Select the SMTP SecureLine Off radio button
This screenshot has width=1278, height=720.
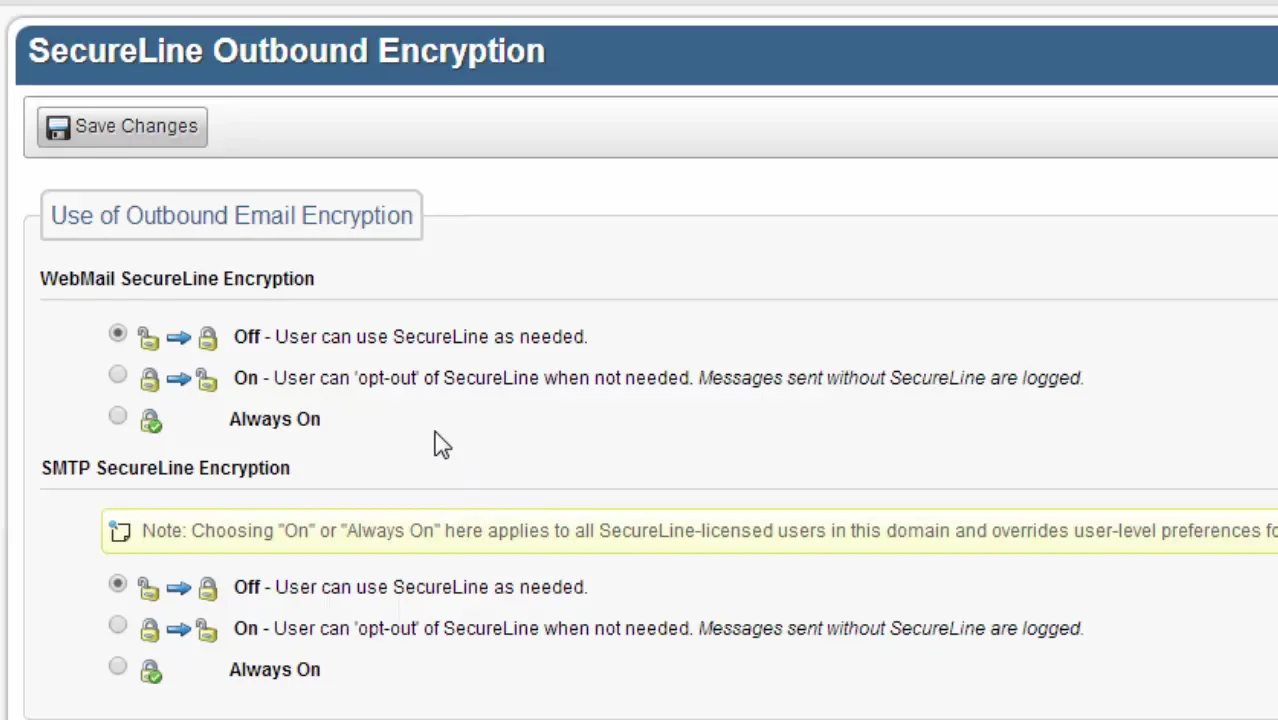pyautogui.click(x=118, y=584)
